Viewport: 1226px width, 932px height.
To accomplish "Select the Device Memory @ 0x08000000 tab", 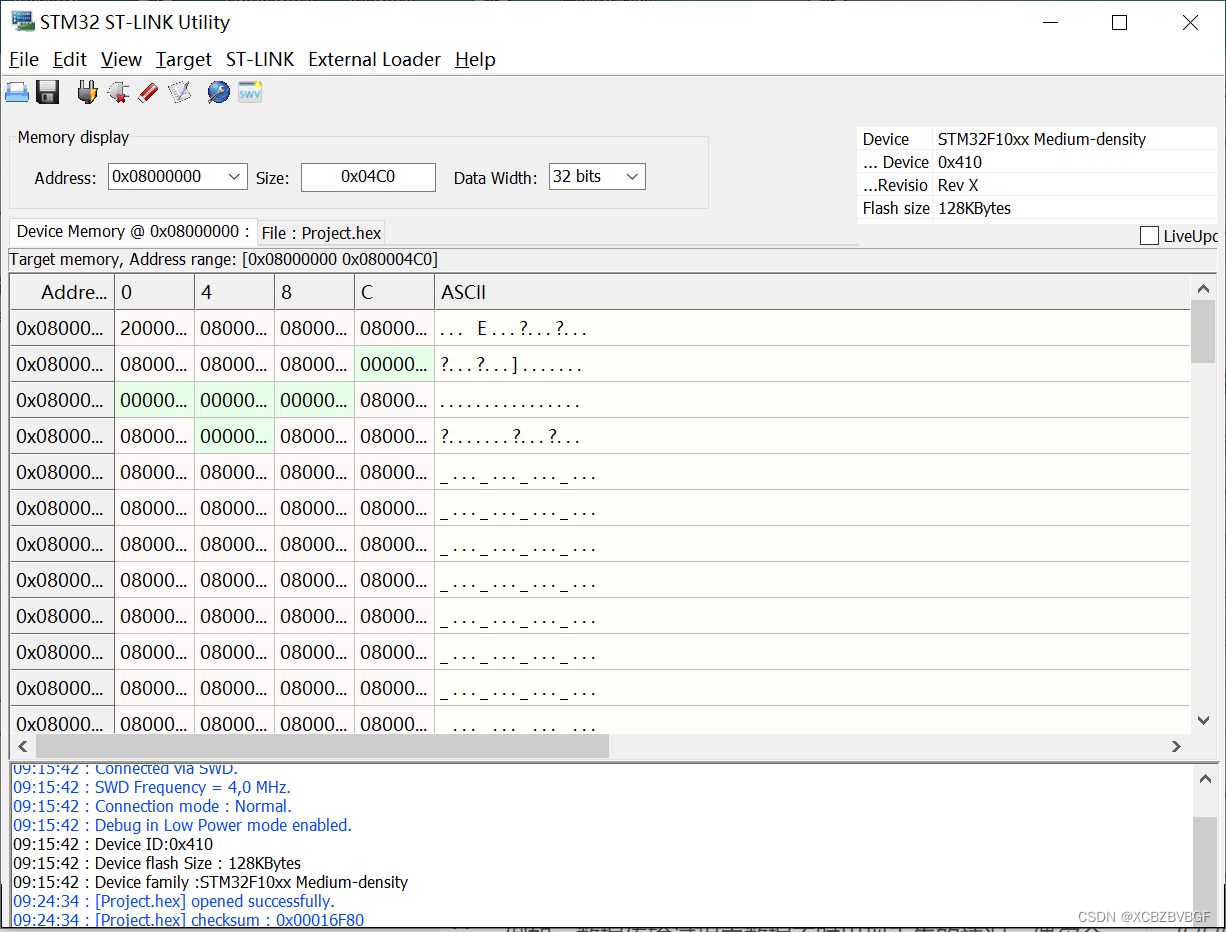I will (x=130, y=231).
